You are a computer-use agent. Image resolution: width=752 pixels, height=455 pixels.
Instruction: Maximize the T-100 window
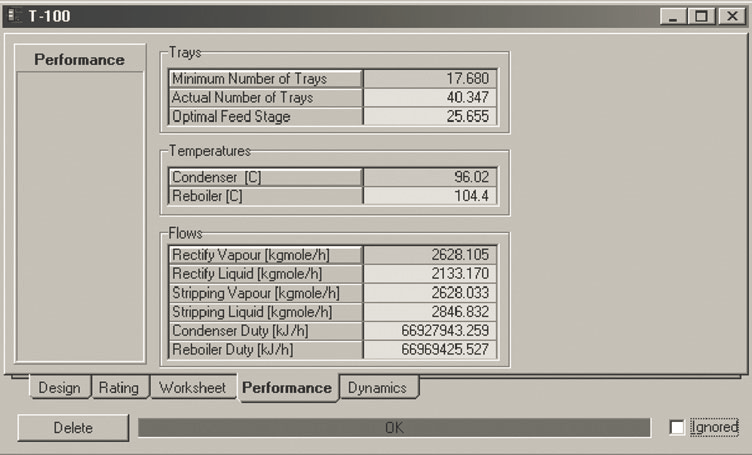(x=701, y=17)
